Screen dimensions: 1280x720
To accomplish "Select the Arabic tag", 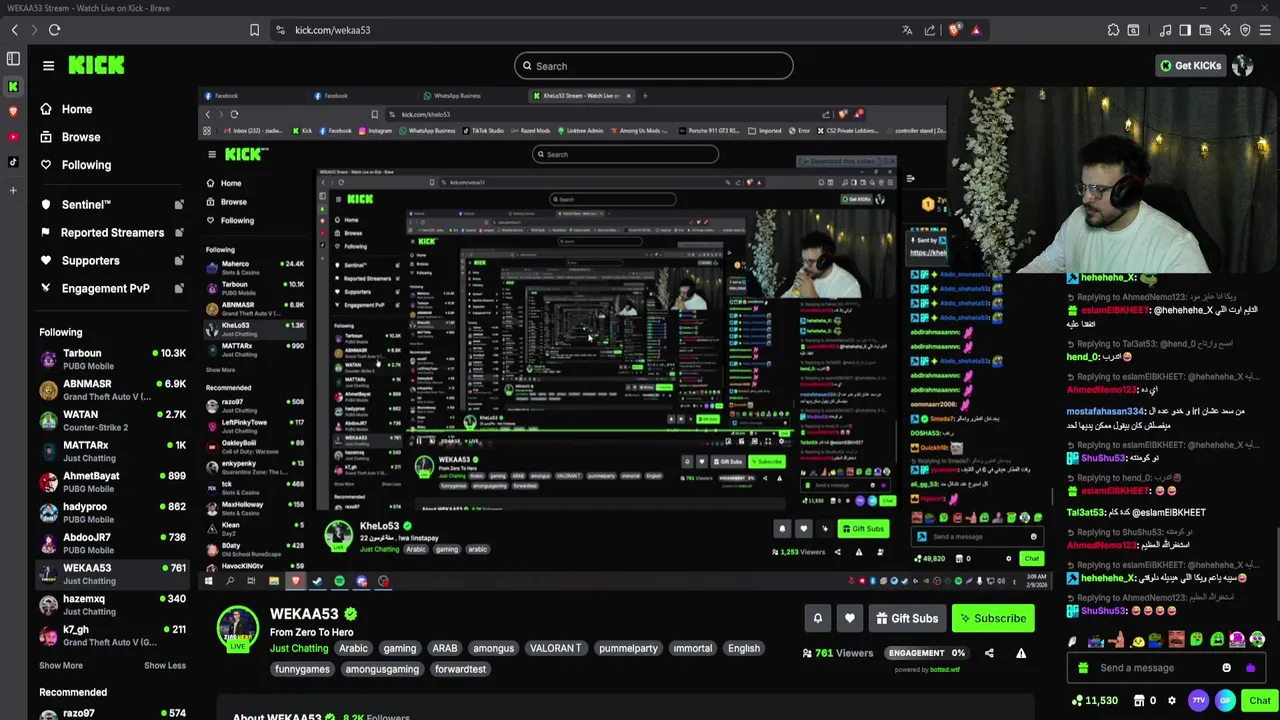I will tap(353, 648).
